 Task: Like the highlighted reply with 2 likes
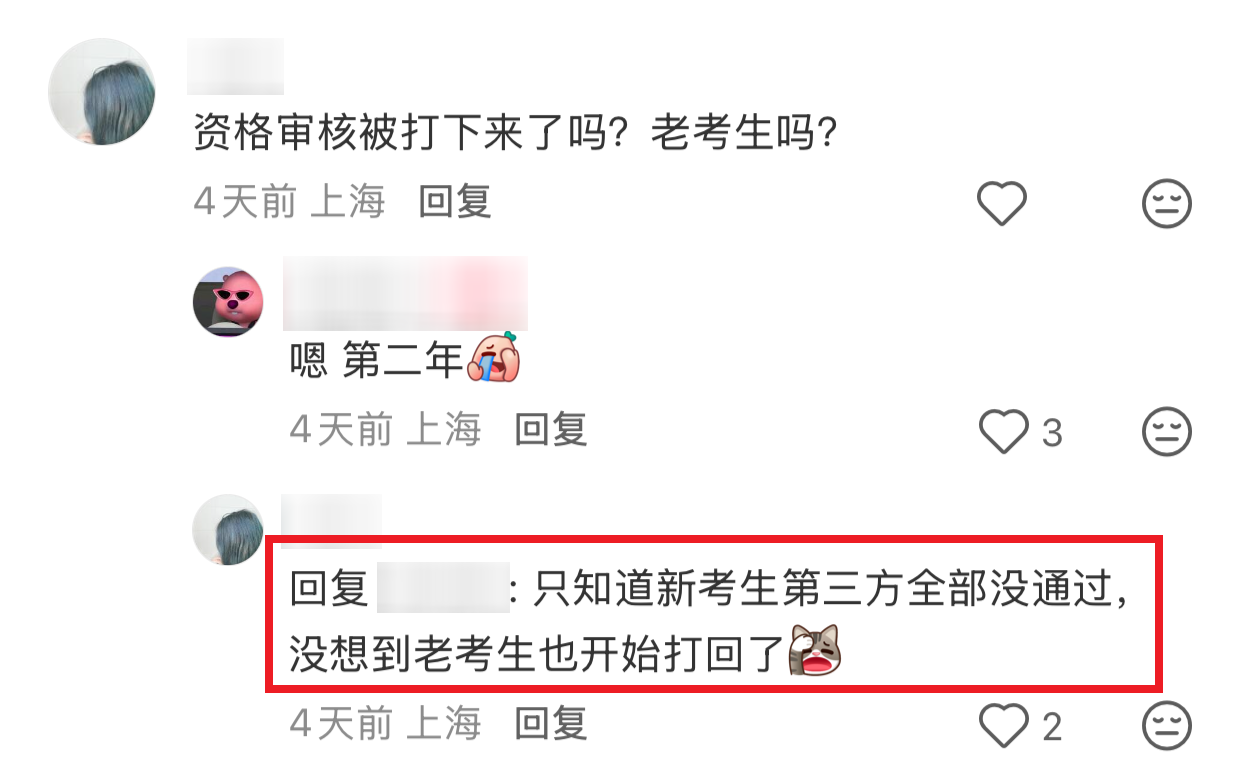1003,724
